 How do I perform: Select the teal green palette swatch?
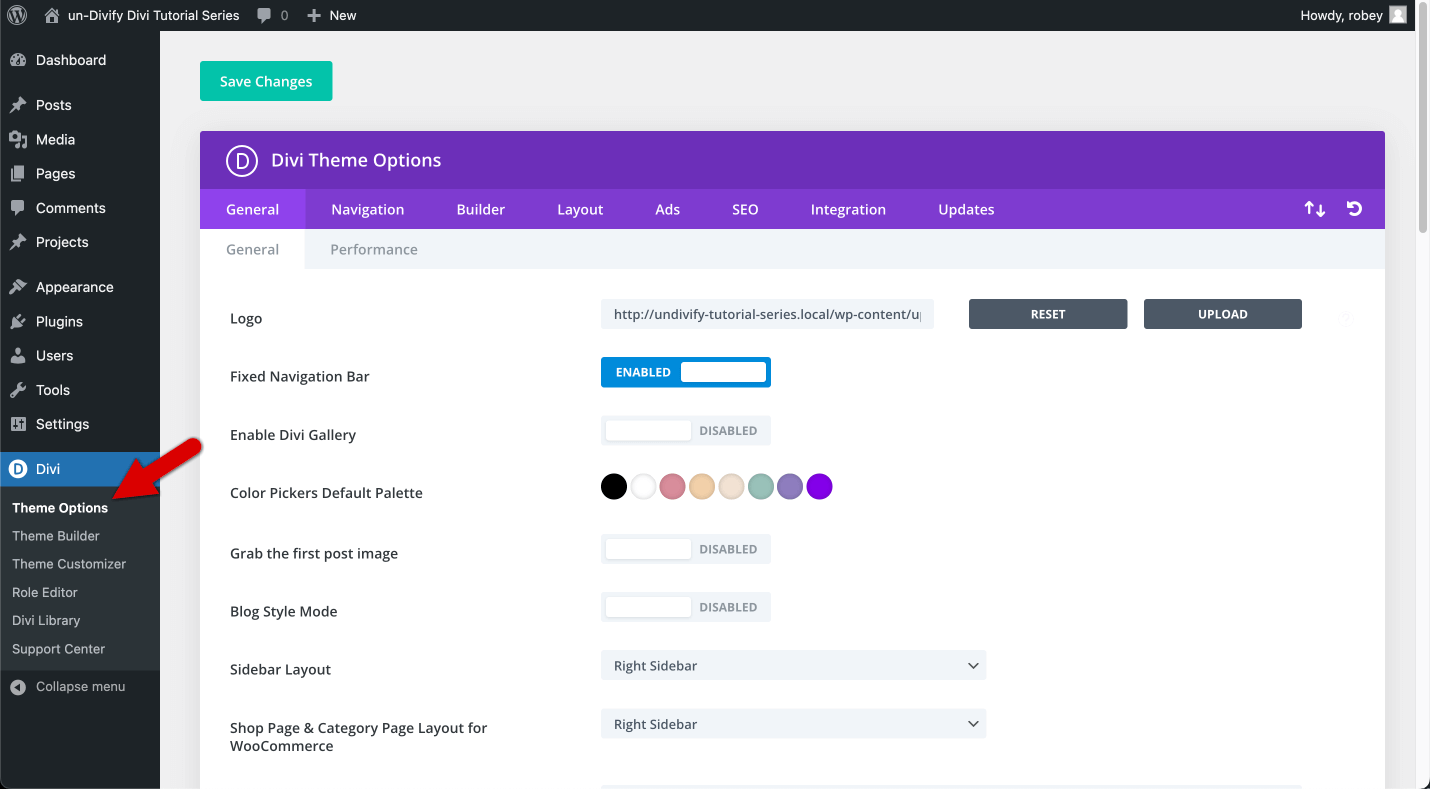click(x=761, y=487)
